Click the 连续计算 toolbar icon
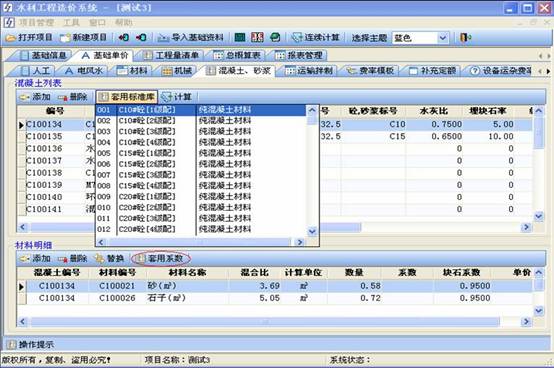Viewport: 554px width, 368px height. [296, 37]
